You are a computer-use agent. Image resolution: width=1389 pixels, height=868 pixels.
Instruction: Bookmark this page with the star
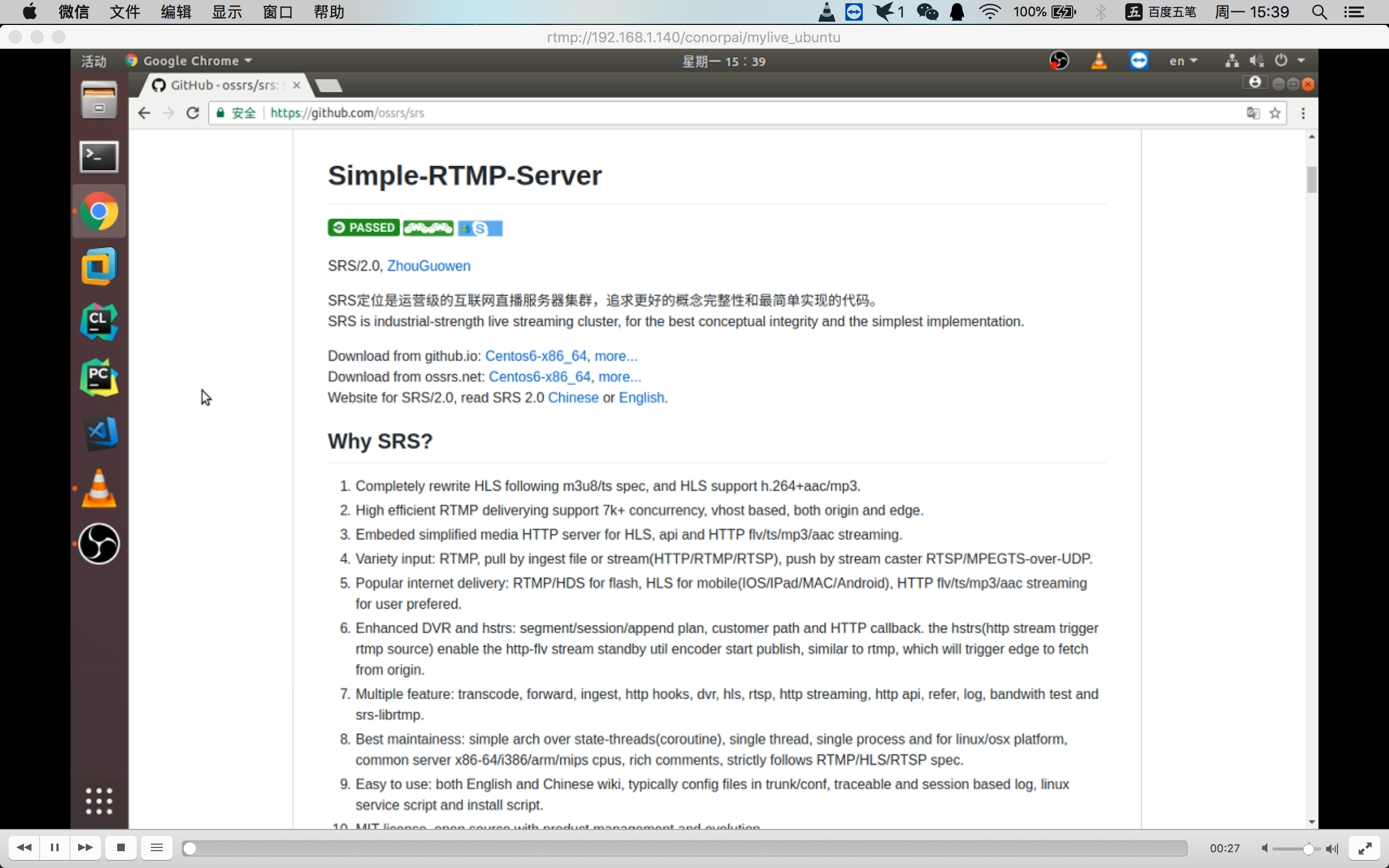1275,113
